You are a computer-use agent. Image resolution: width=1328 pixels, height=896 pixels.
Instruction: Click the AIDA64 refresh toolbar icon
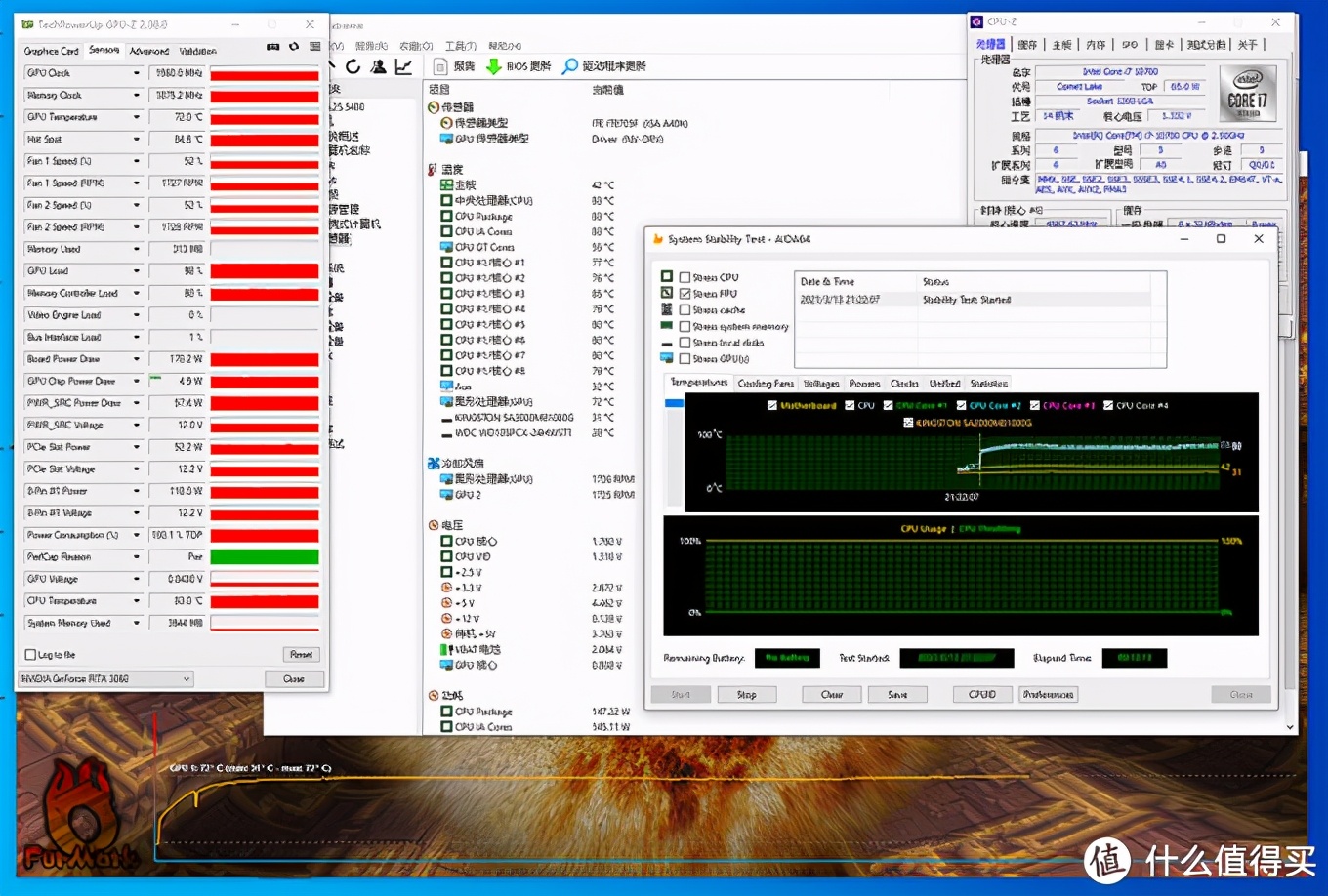click(x=353, y=66)
